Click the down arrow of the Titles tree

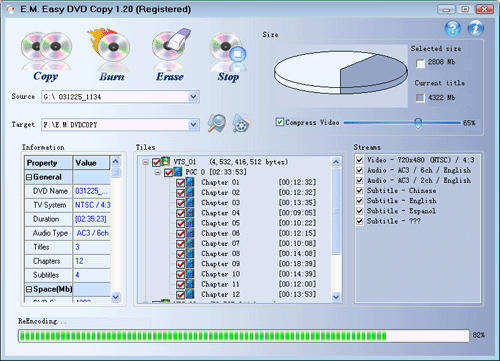click(x=336, y=296)
